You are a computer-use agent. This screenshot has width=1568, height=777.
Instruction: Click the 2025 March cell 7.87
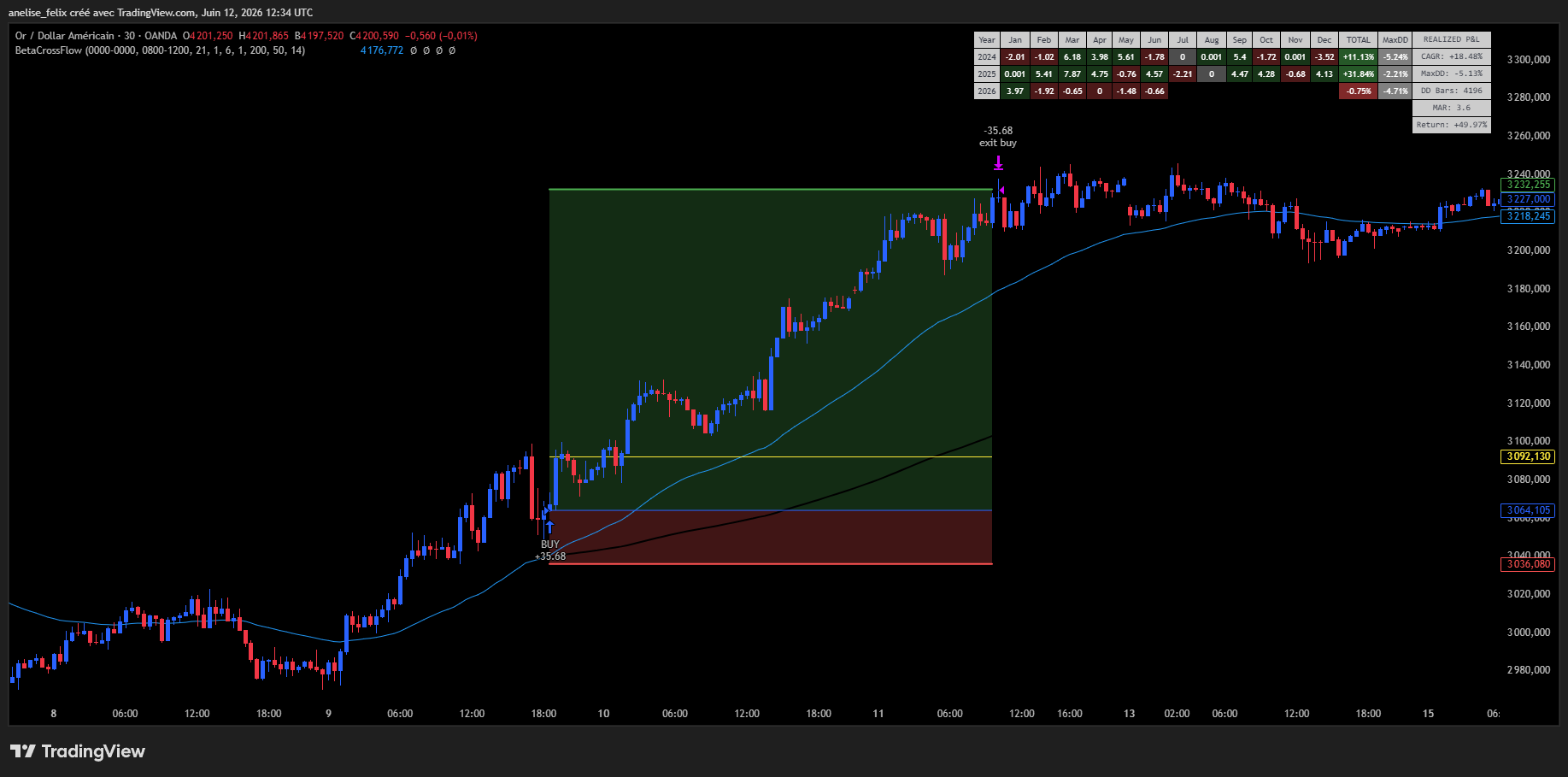click(1072, 74)
